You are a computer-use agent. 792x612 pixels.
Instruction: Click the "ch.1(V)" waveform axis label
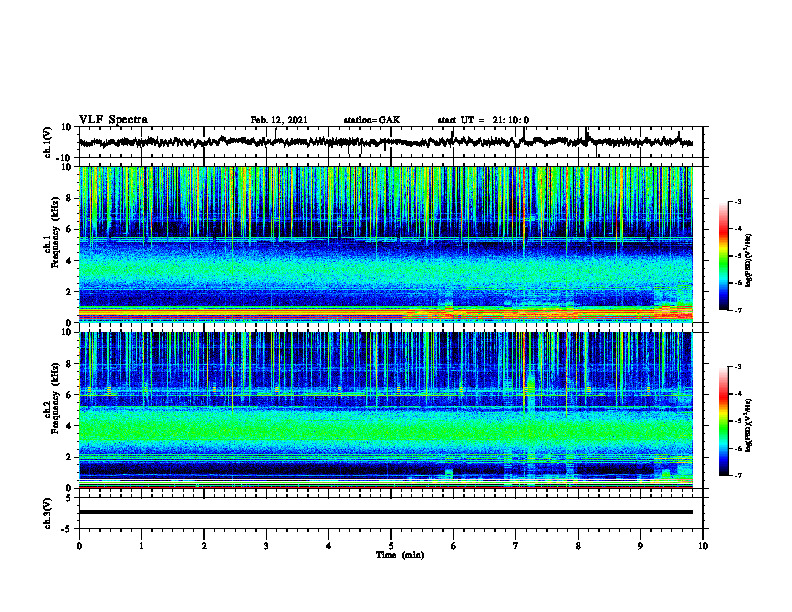(x=48, y=142)
